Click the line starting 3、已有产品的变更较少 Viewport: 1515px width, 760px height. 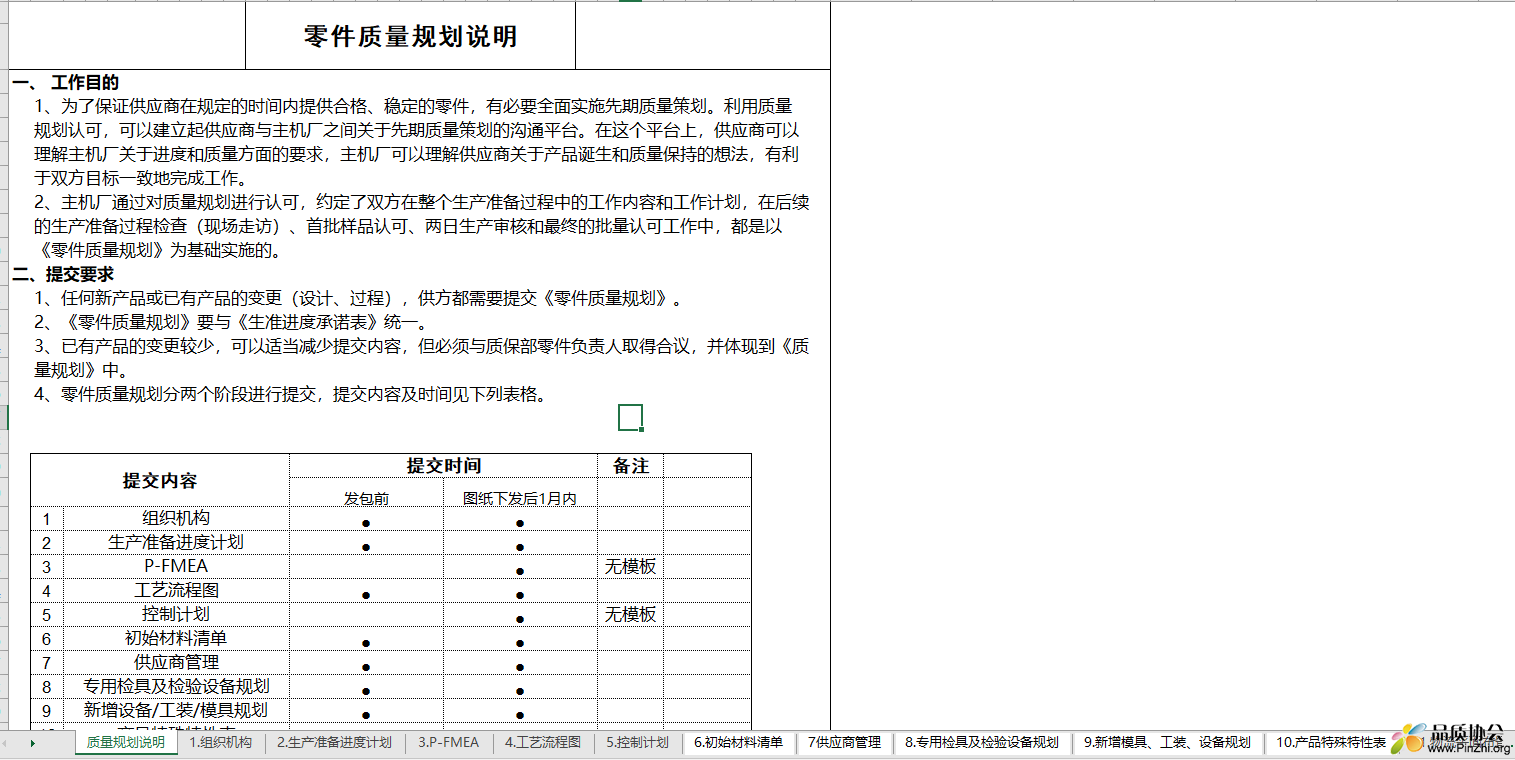click(421, 346)
